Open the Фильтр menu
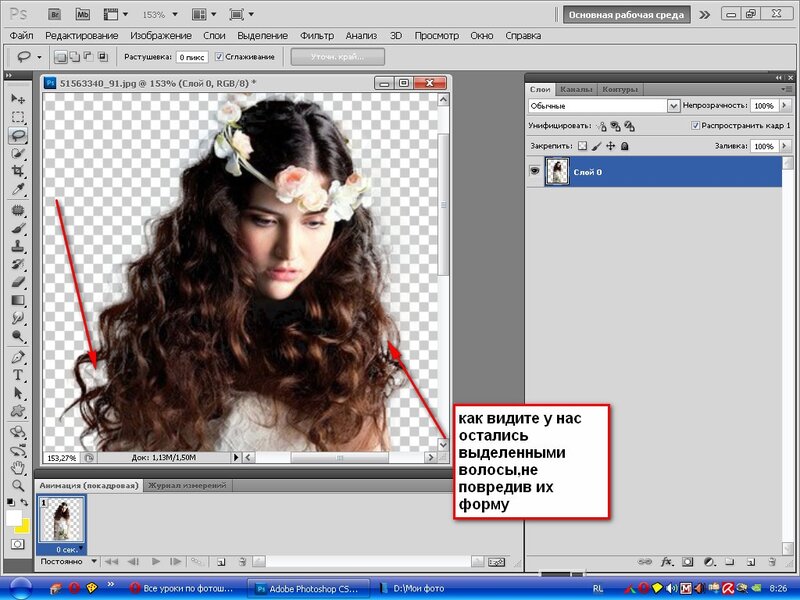 click(317, 35)
